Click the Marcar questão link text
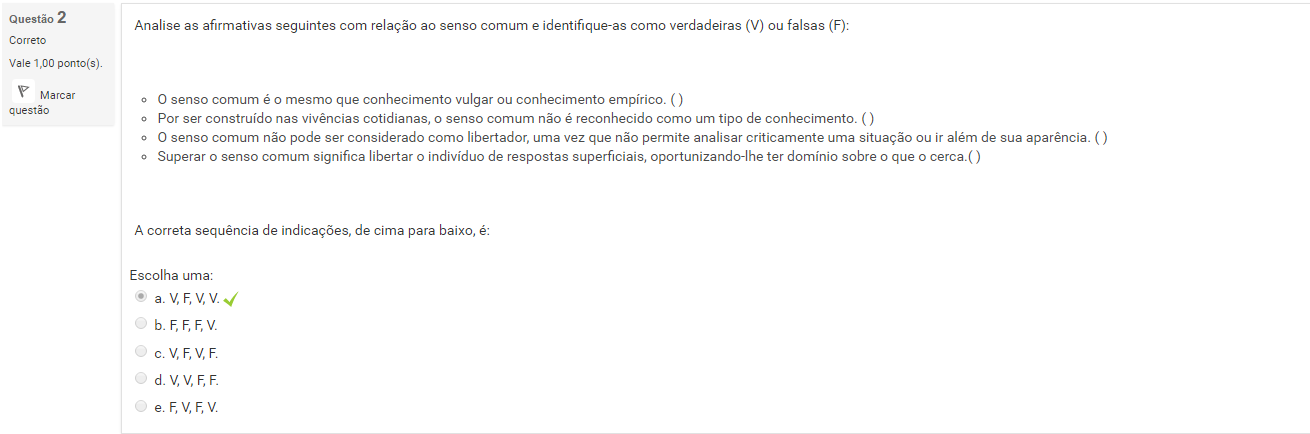 click(x=56, y=95)
